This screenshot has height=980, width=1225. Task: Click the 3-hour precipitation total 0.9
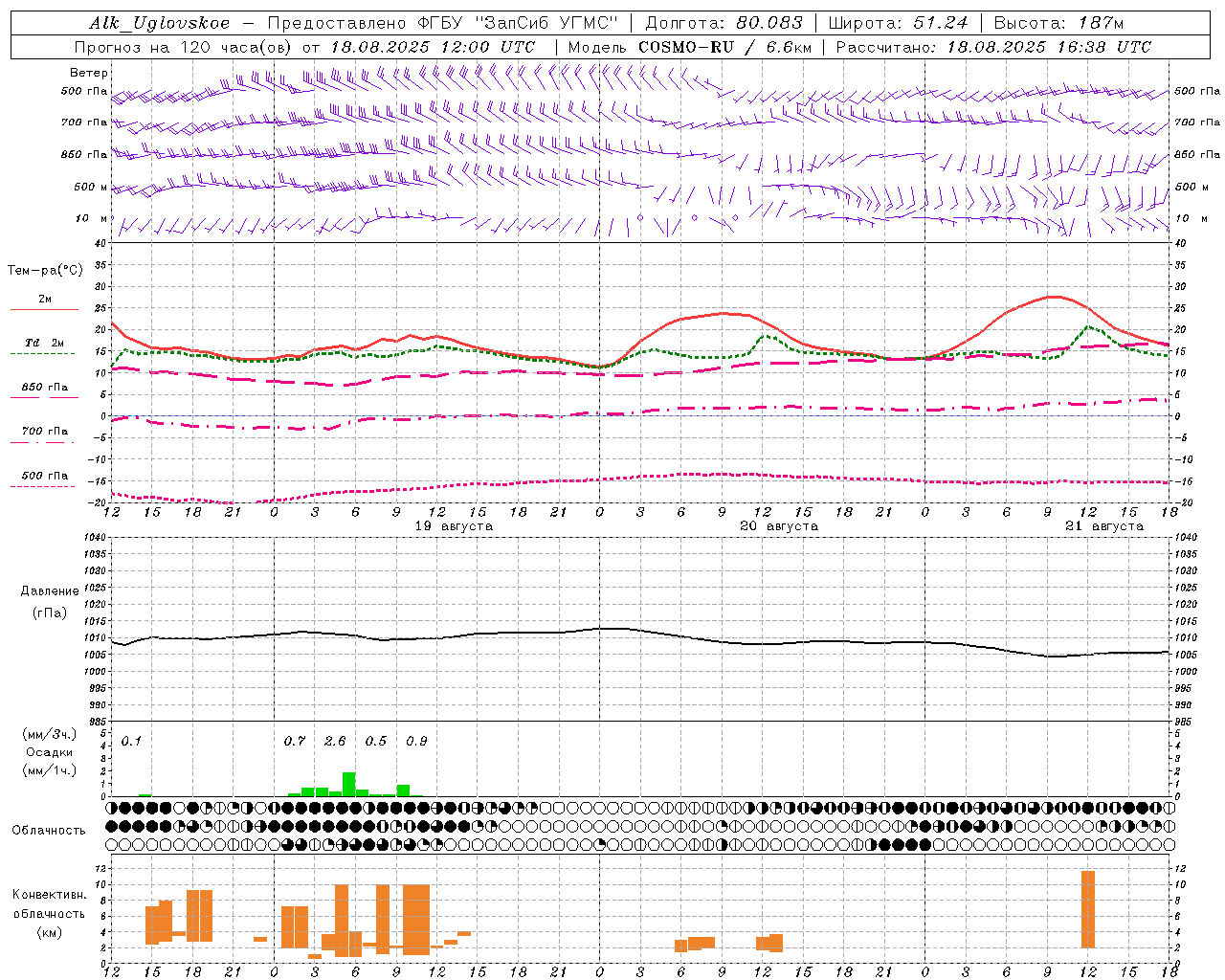pos(416,742)
